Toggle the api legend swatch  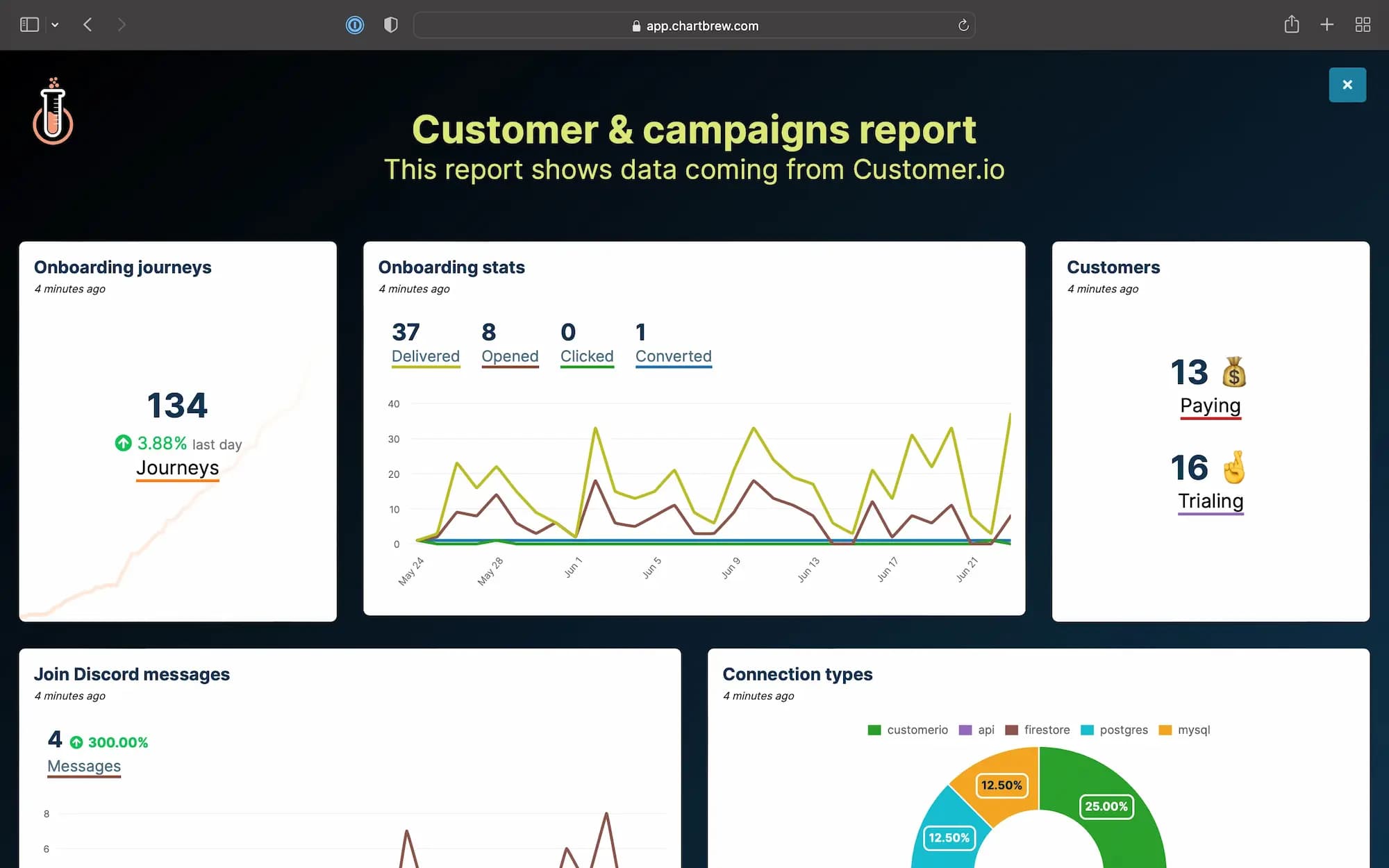(x=965, y=730)
